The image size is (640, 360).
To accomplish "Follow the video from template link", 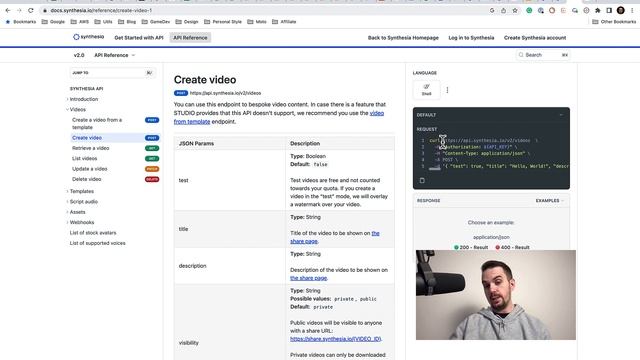I will pos(377,113).
